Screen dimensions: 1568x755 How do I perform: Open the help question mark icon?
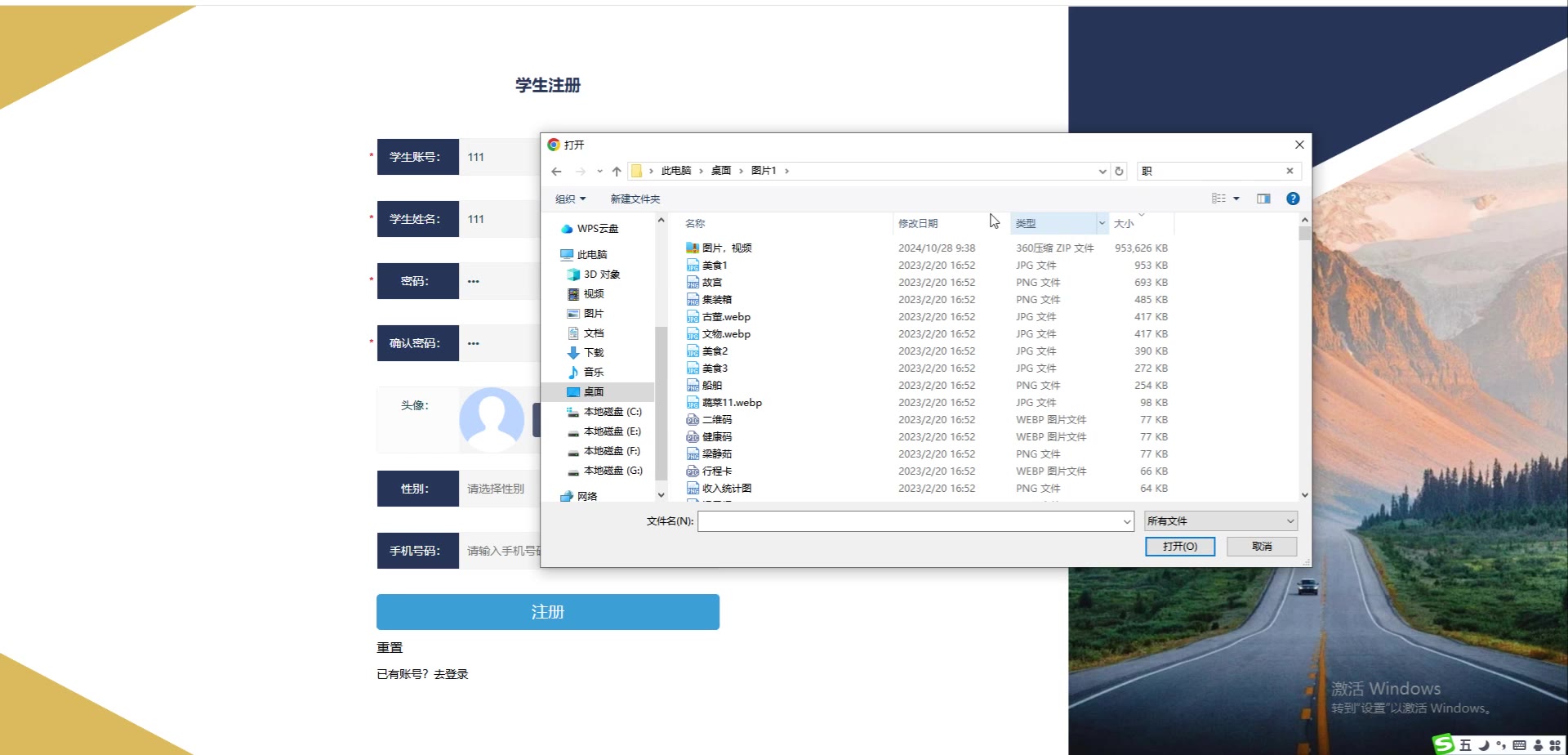click(x=1293, y=199)
